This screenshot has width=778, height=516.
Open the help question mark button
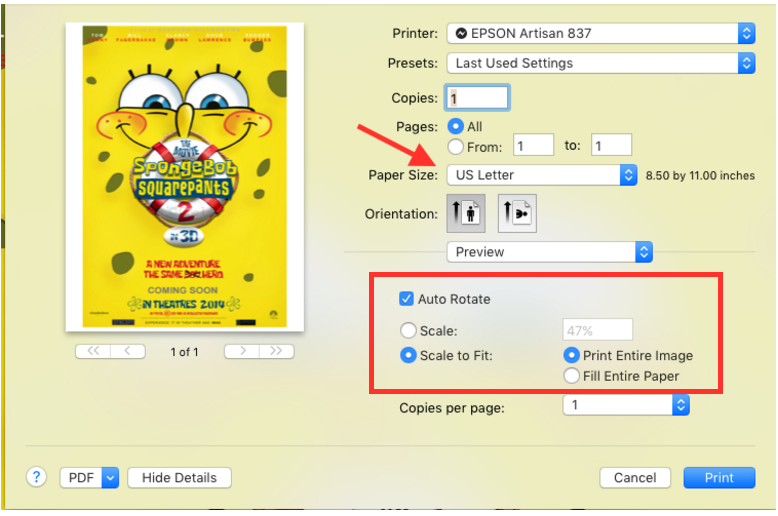click(36, 477)
